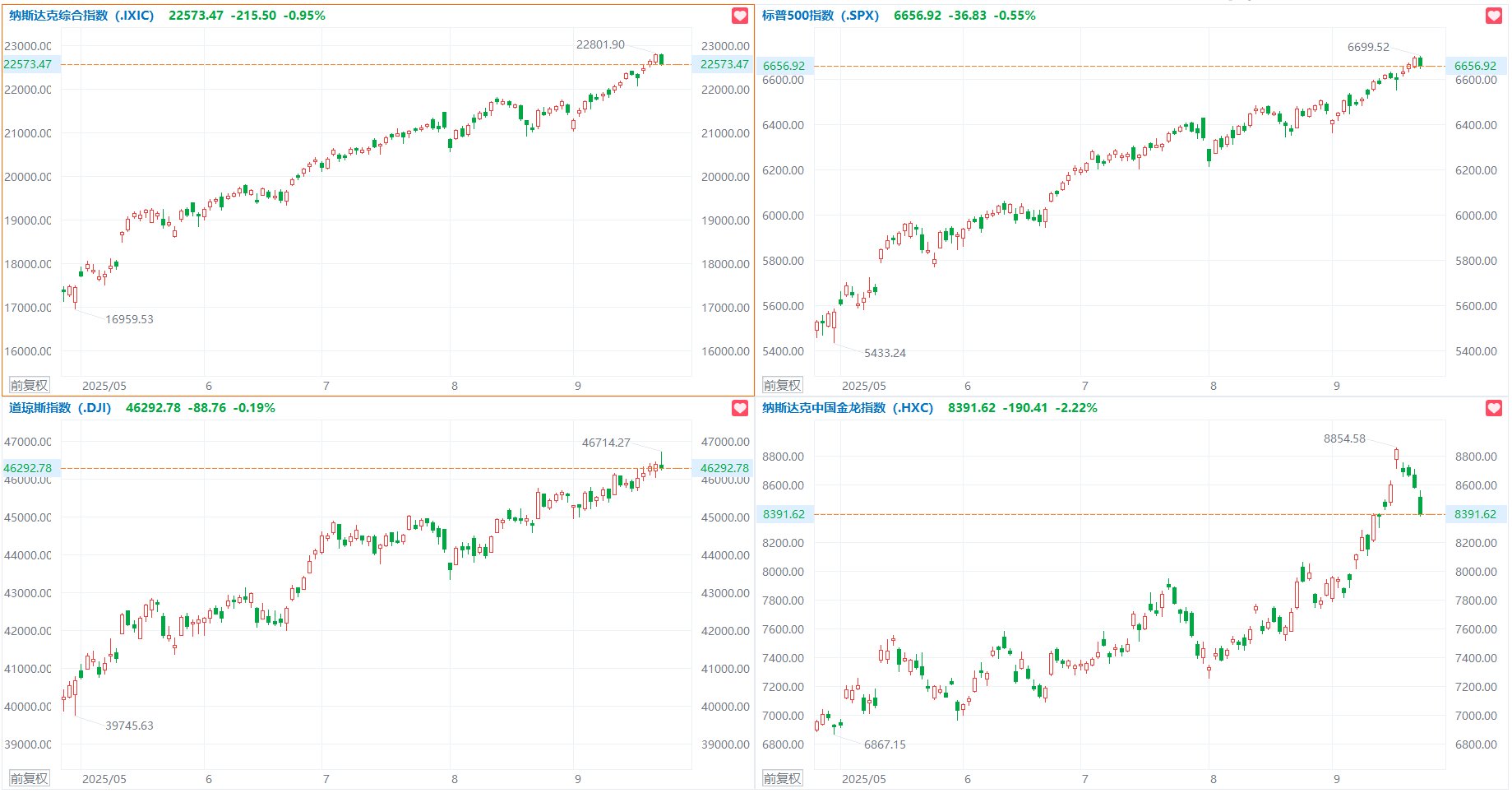
Task: Click the -0.95% change value for IXIC
Action: pos(304,16)
